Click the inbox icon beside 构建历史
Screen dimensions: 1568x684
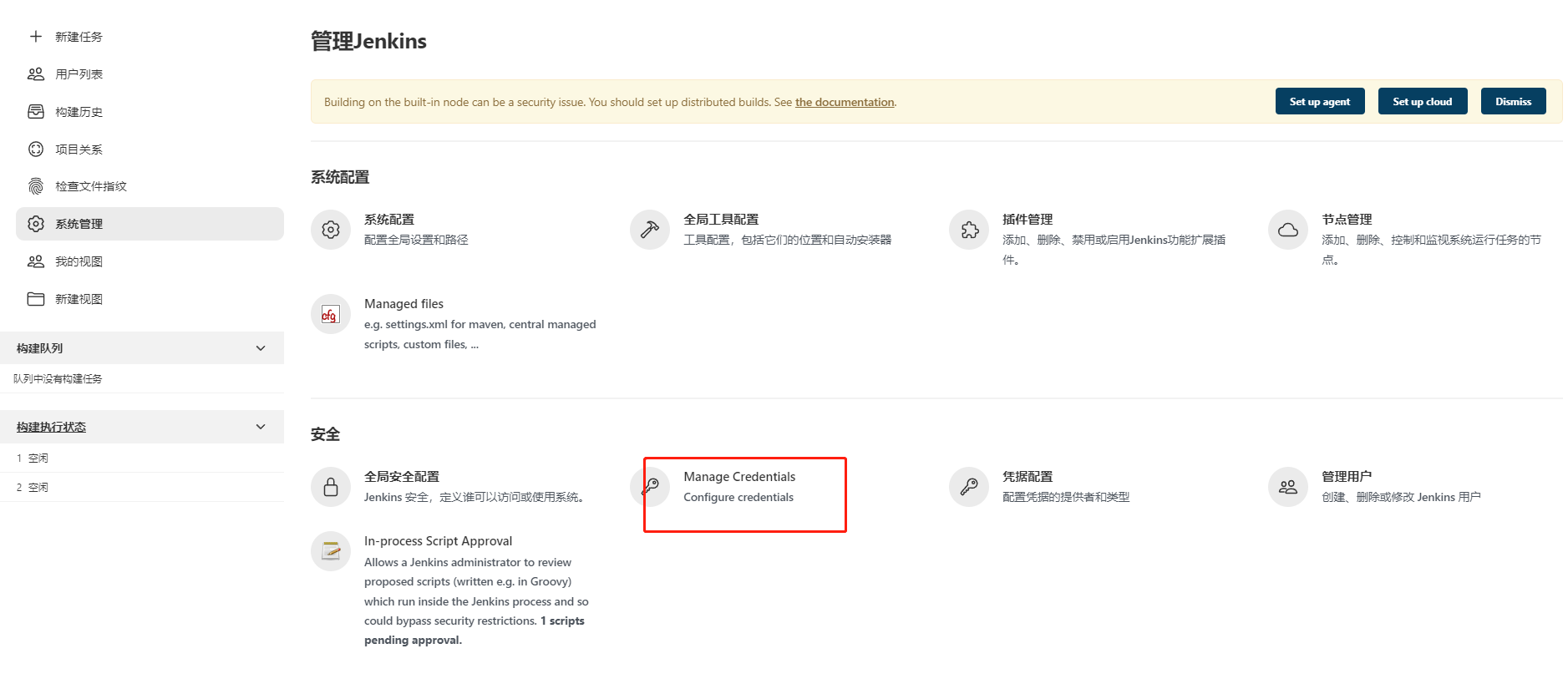(x=36, y=112)
